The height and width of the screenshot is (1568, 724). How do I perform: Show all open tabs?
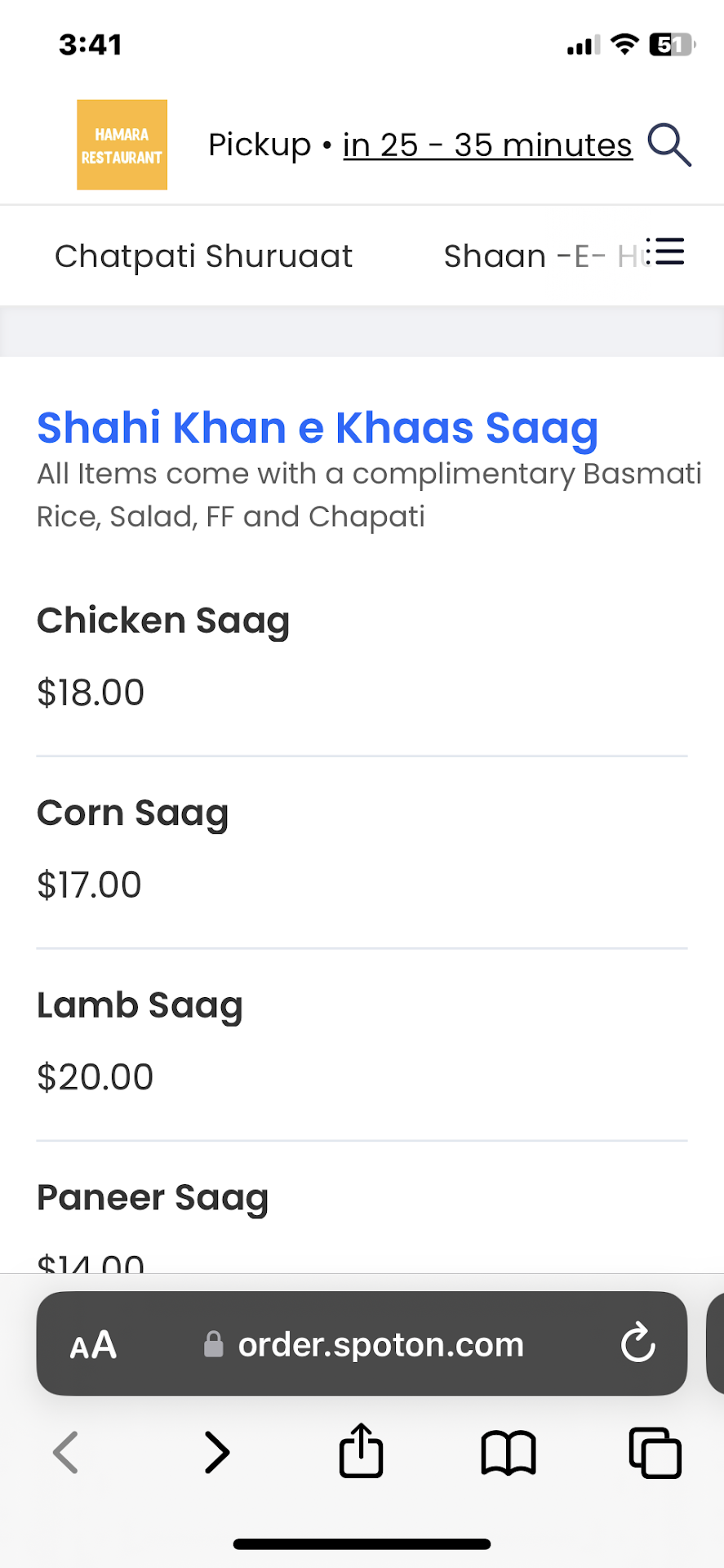pos(655,1453)
